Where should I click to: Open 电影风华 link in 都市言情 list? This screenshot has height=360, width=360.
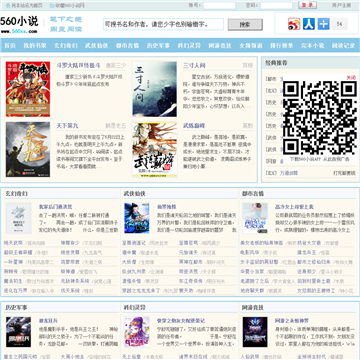pos(250,252)
